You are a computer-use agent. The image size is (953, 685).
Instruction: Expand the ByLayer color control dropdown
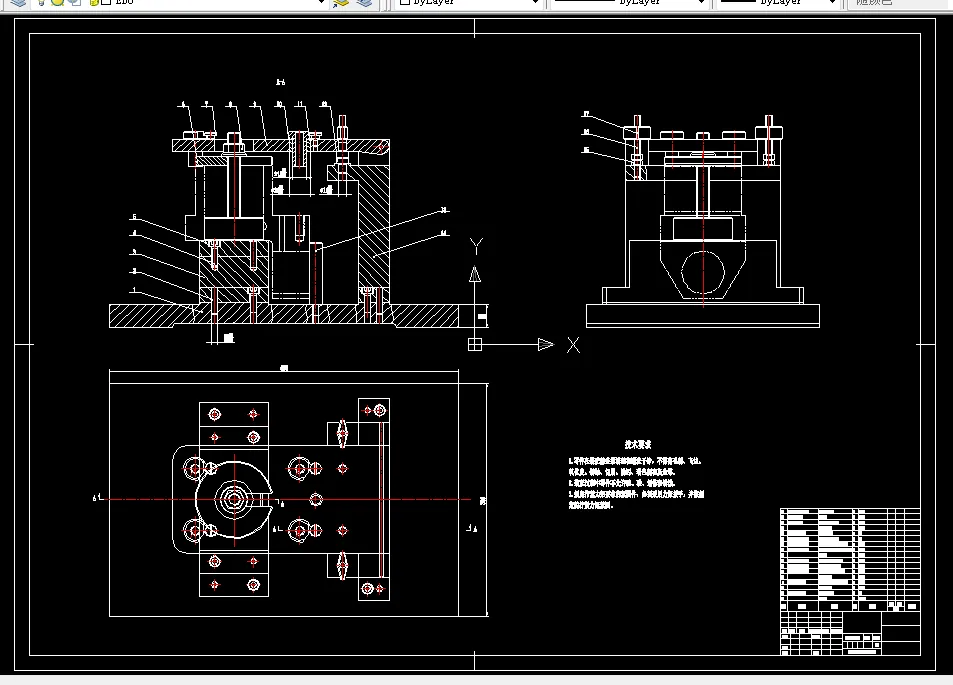535,2
